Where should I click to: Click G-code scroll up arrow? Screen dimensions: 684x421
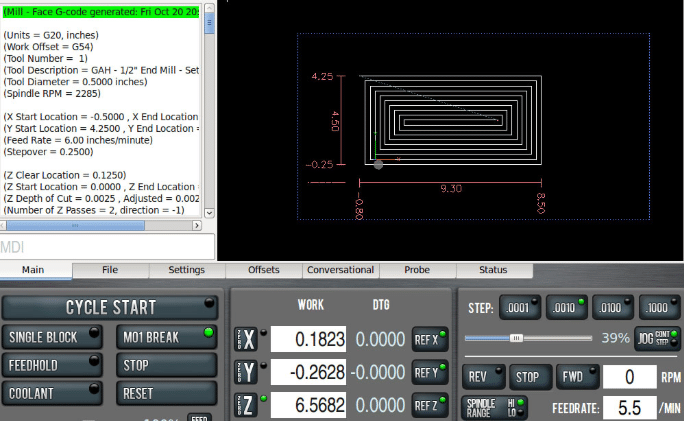coord(209,8)
